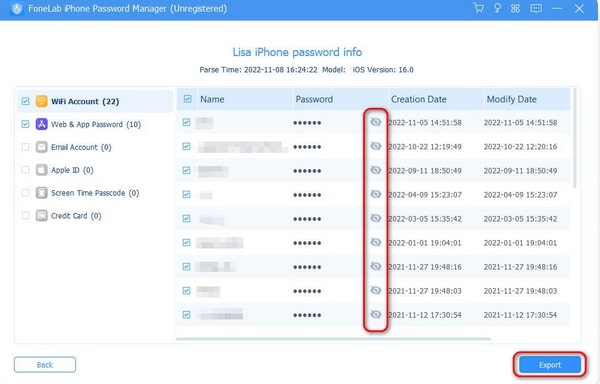Click the masked password in the 2022-11-05 row
The image size is (600, 384).
click(307, 123)
